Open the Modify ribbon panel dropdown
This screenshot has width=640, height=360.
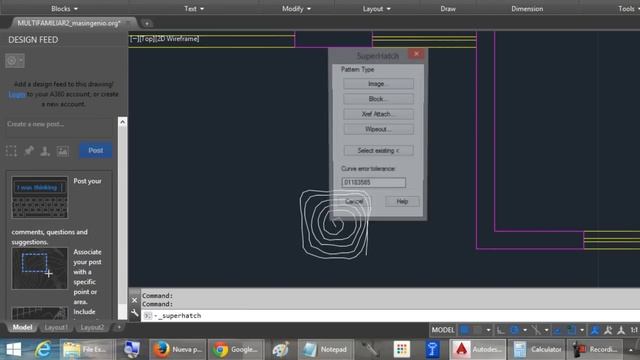[296, 9]
